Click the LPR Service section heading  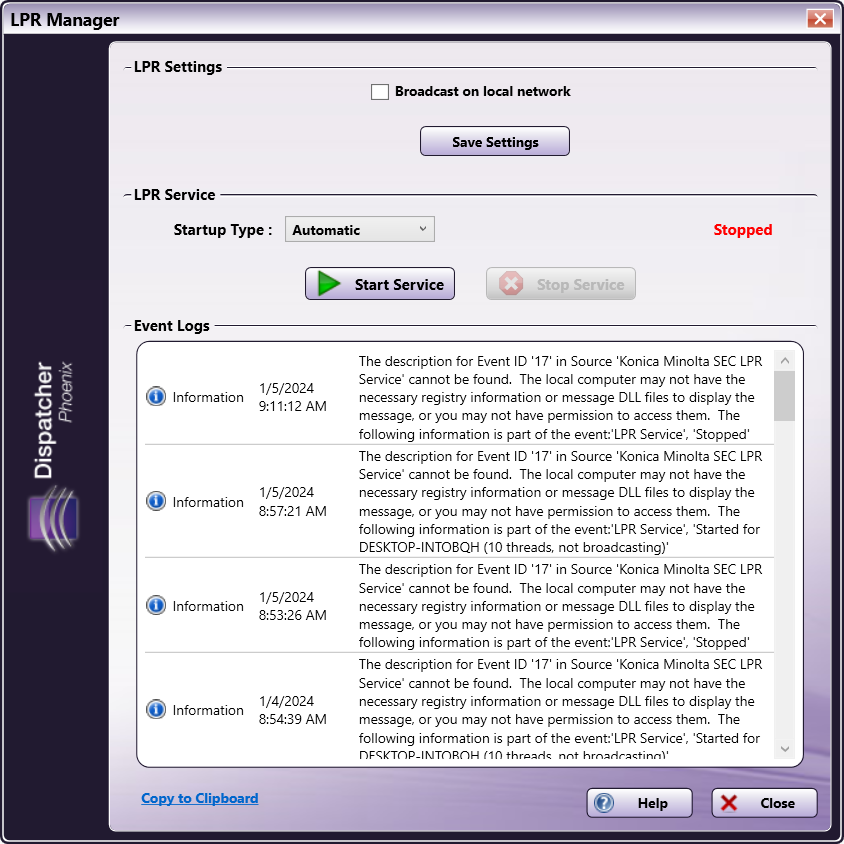(174, 195)
